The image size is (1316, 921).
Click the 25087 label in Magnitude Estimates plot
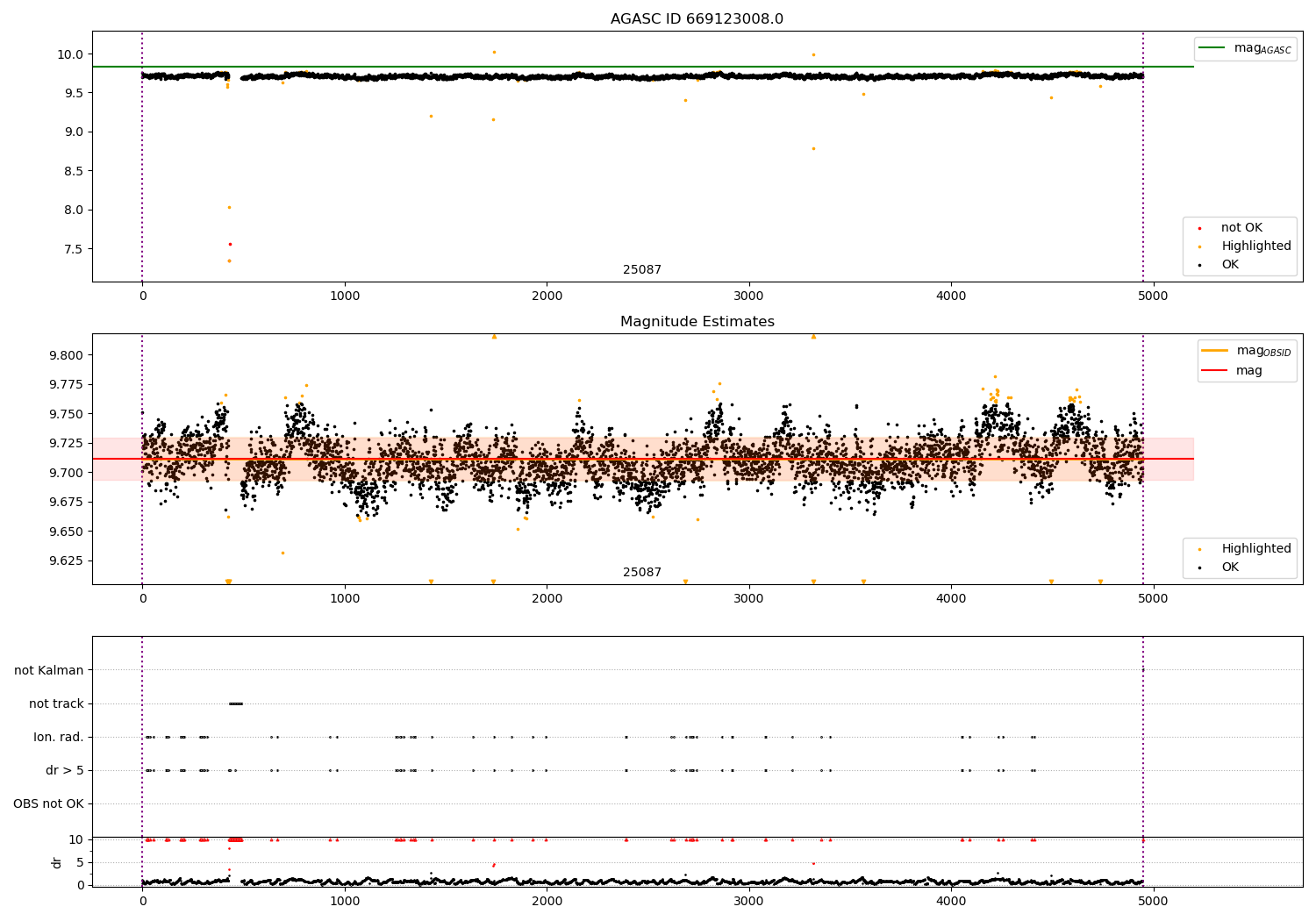(642, 572)
